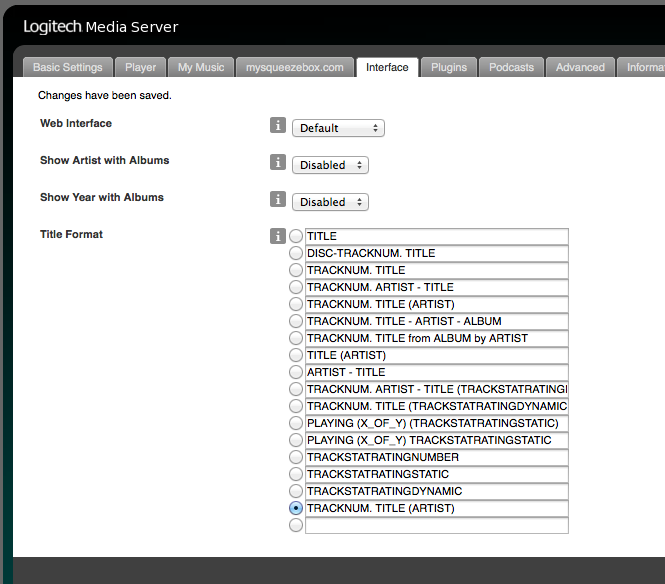Viewport: 665px width, 584px height.
Task: Open the Podcasts tab
Action: point(512,67)
